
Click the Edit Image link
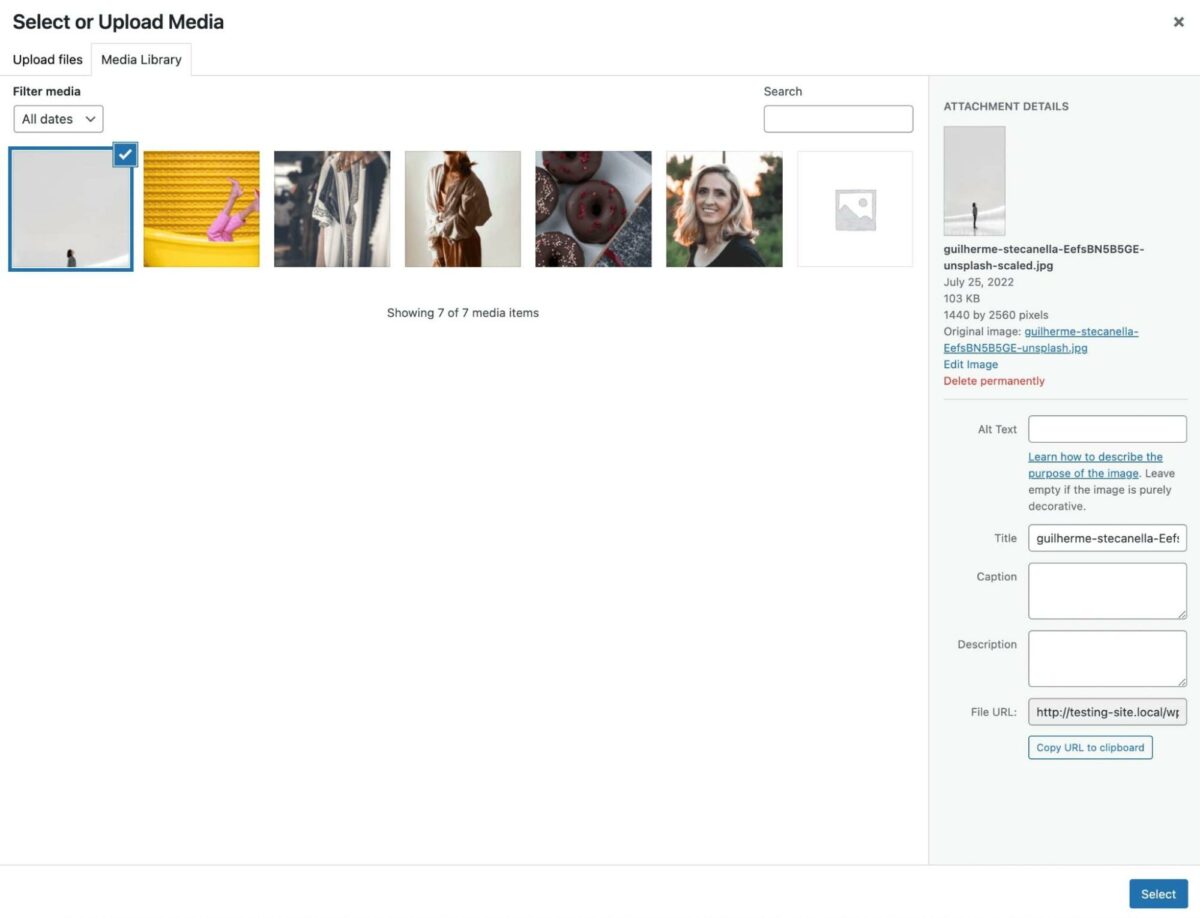coord(969,364)
